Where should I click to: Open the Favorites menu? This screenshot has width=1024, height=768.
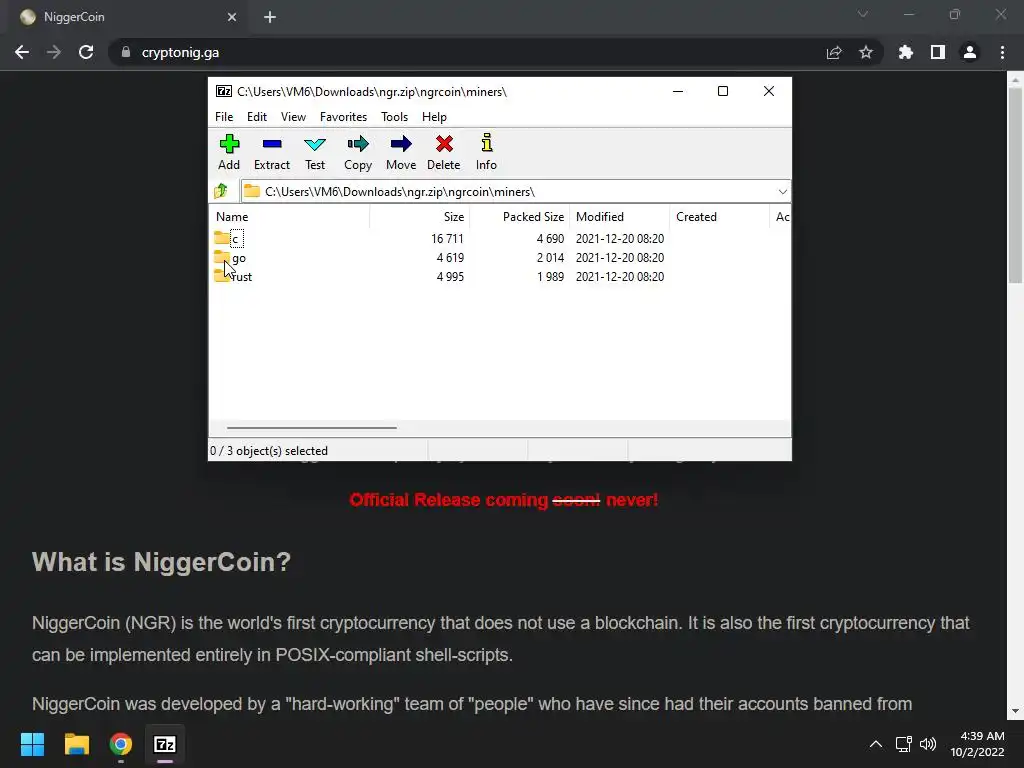pyautogui.click(x=344, y=117)
